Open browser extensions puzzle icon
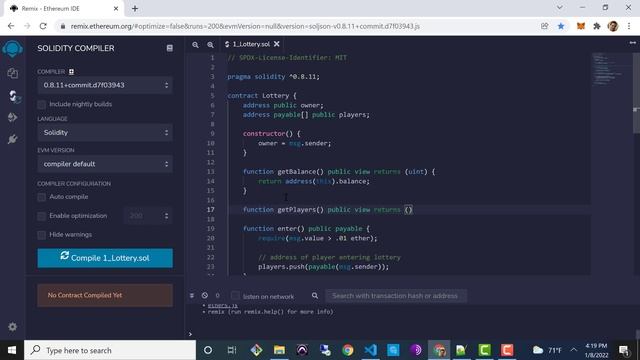 click(597, 26)
